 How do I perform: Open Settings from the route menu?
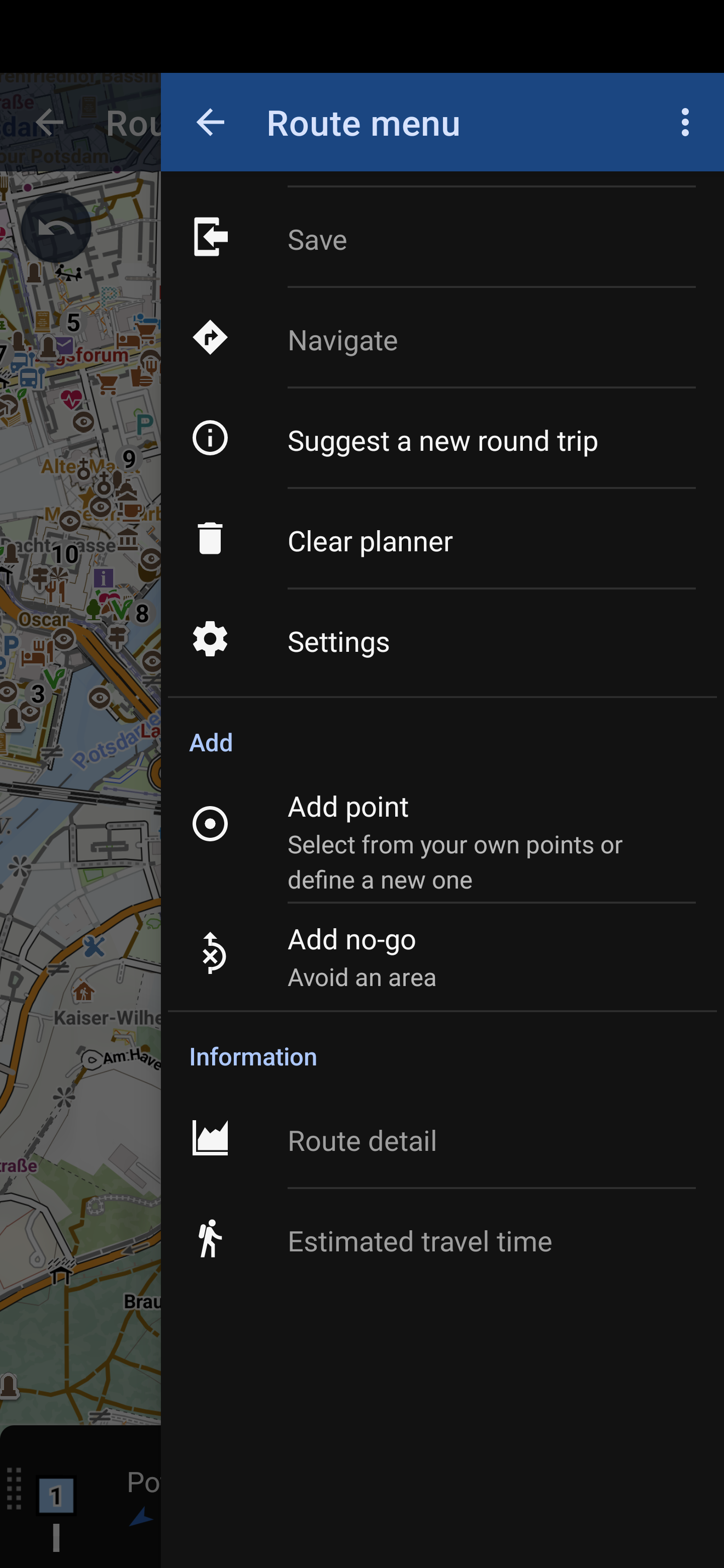pos(338,642)
